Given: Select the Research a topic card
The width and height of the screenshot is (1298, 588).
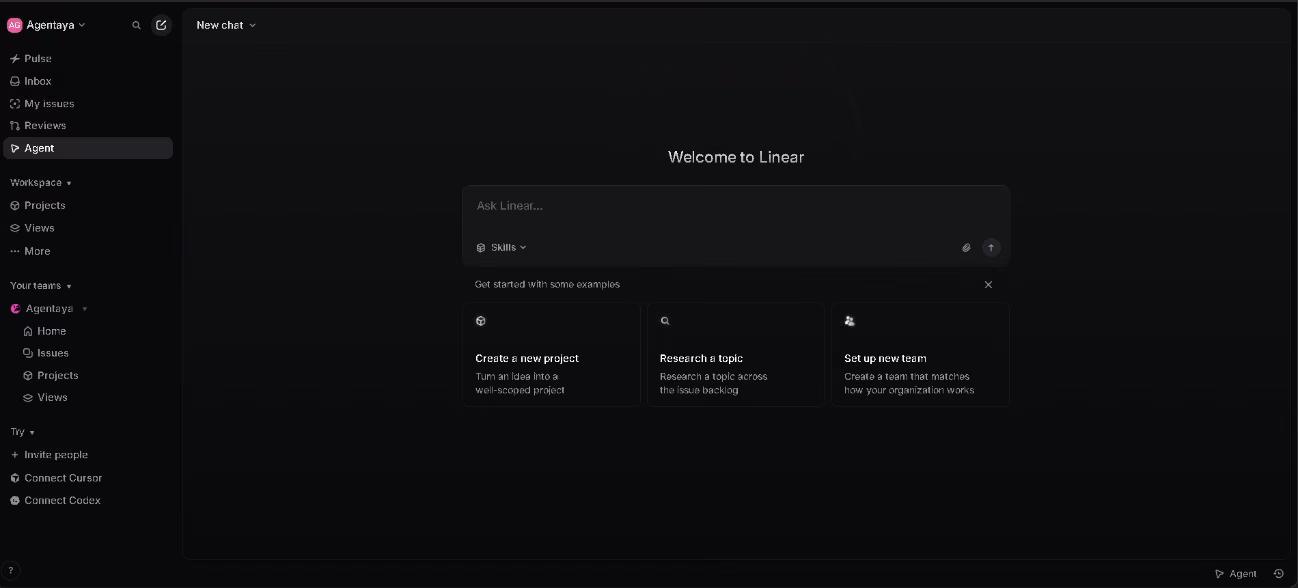Looking at the screenshot, I should point(736,355).
